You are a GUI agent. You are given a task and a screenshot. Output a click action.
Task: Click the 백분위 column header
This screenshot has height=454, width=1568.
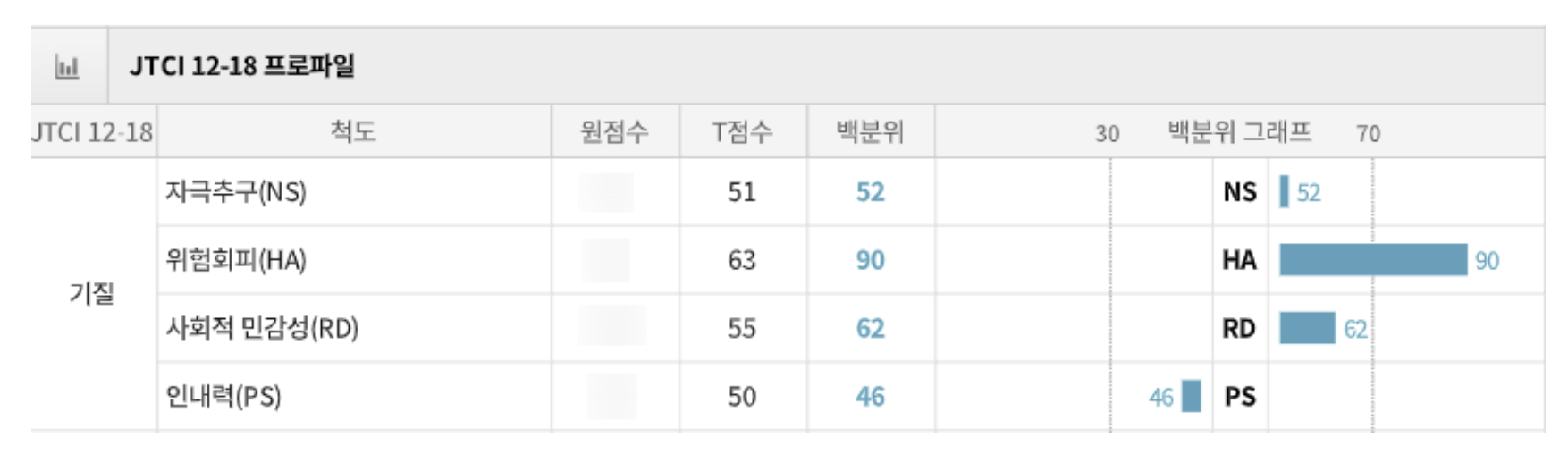coord(870,132)
